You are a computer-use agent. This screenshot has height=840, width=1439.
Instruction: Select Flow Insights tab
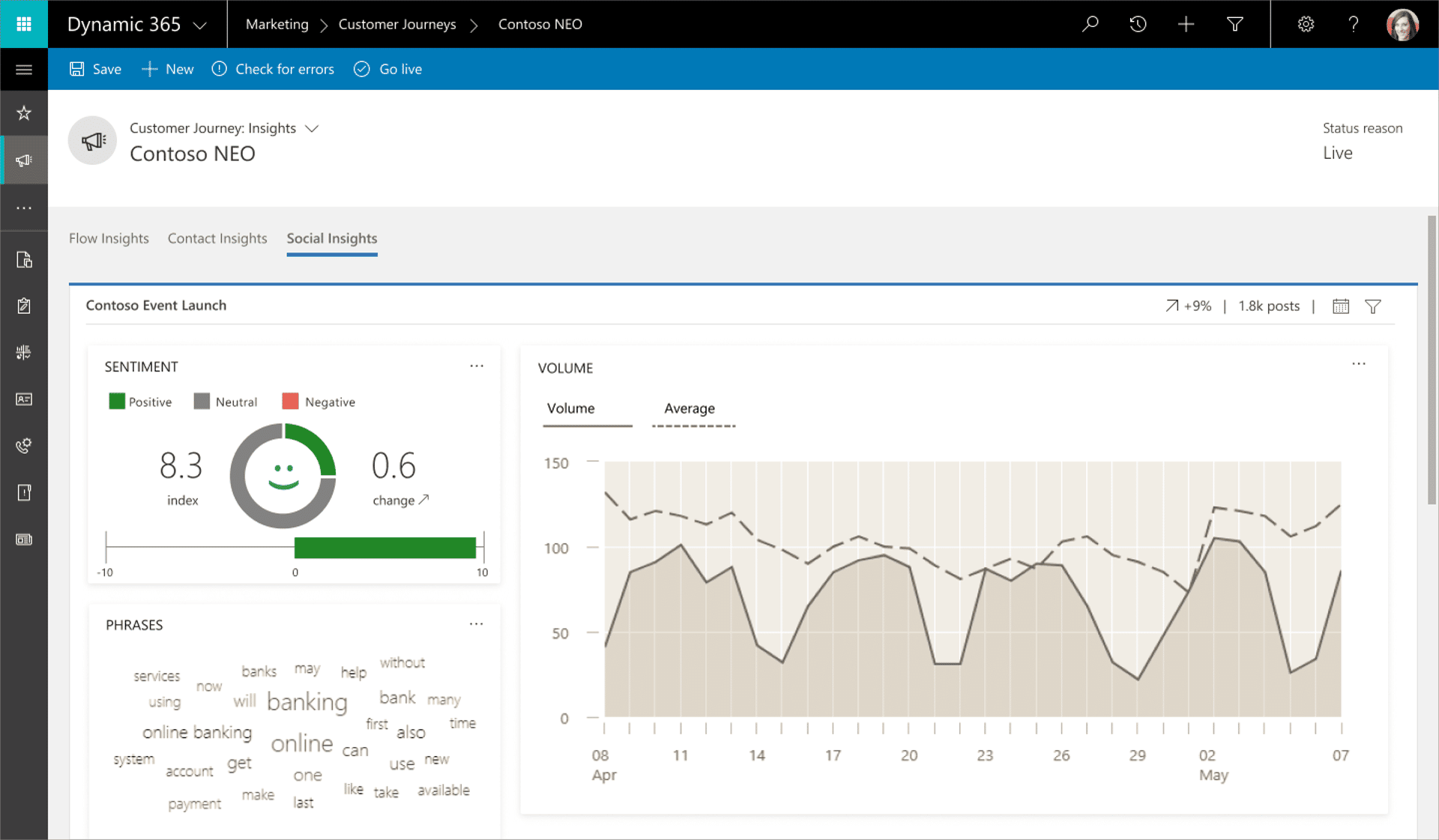coord(108,238)
